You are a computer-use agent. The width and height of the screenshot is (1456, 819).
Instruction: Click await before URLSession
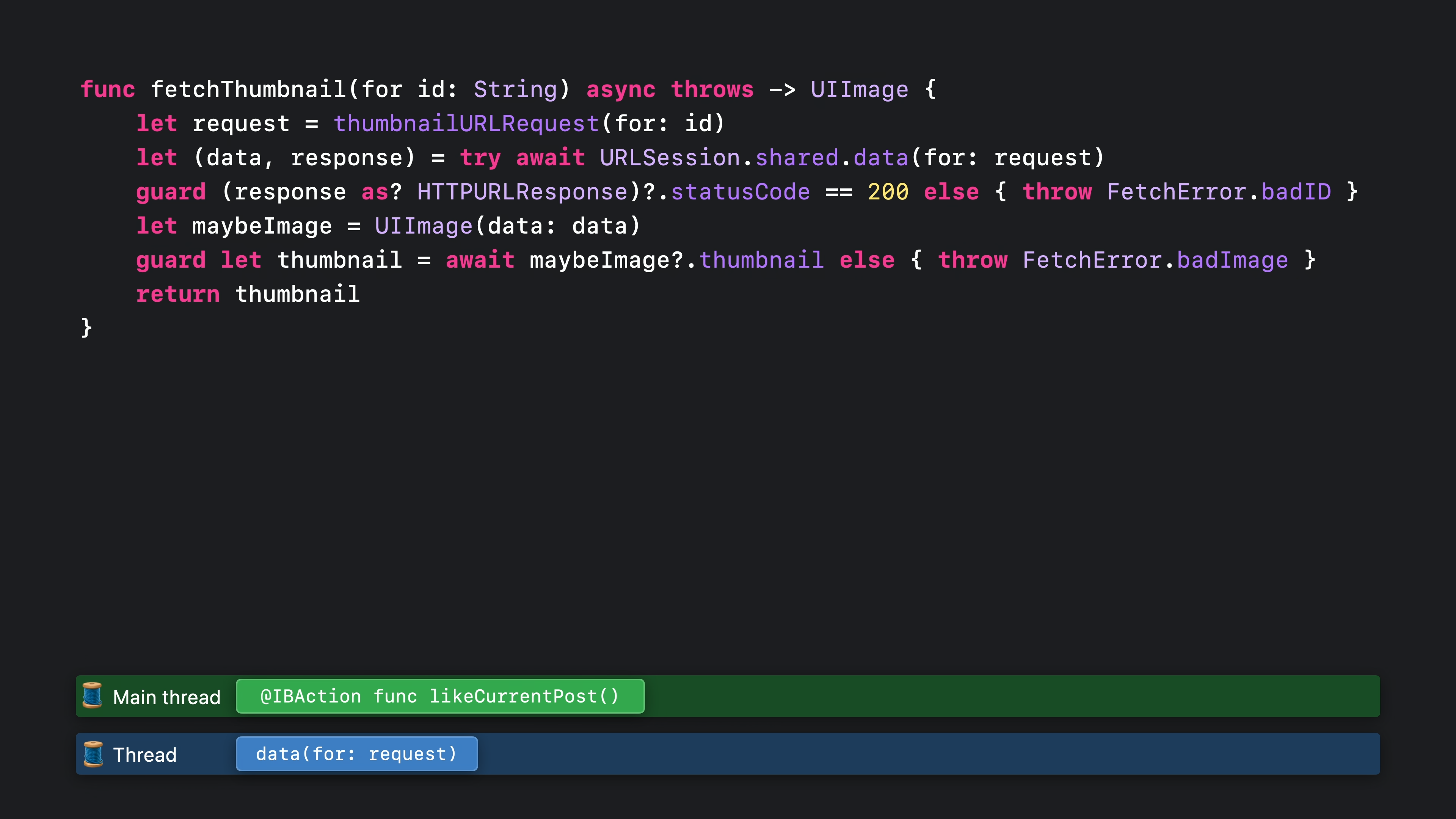click(x=549, y=158)
